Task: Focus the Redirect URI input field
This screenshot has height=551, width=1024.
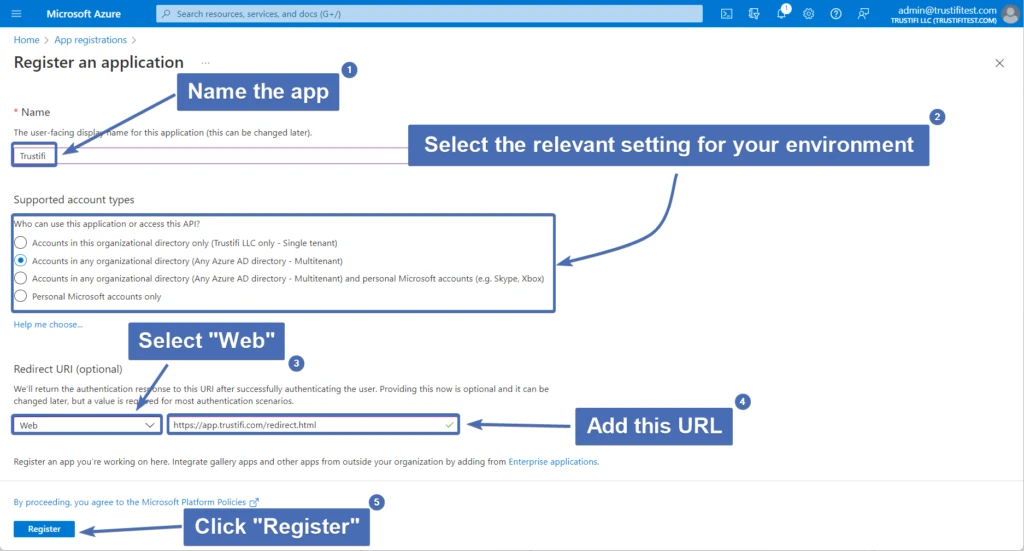Action: pos(313,425)
